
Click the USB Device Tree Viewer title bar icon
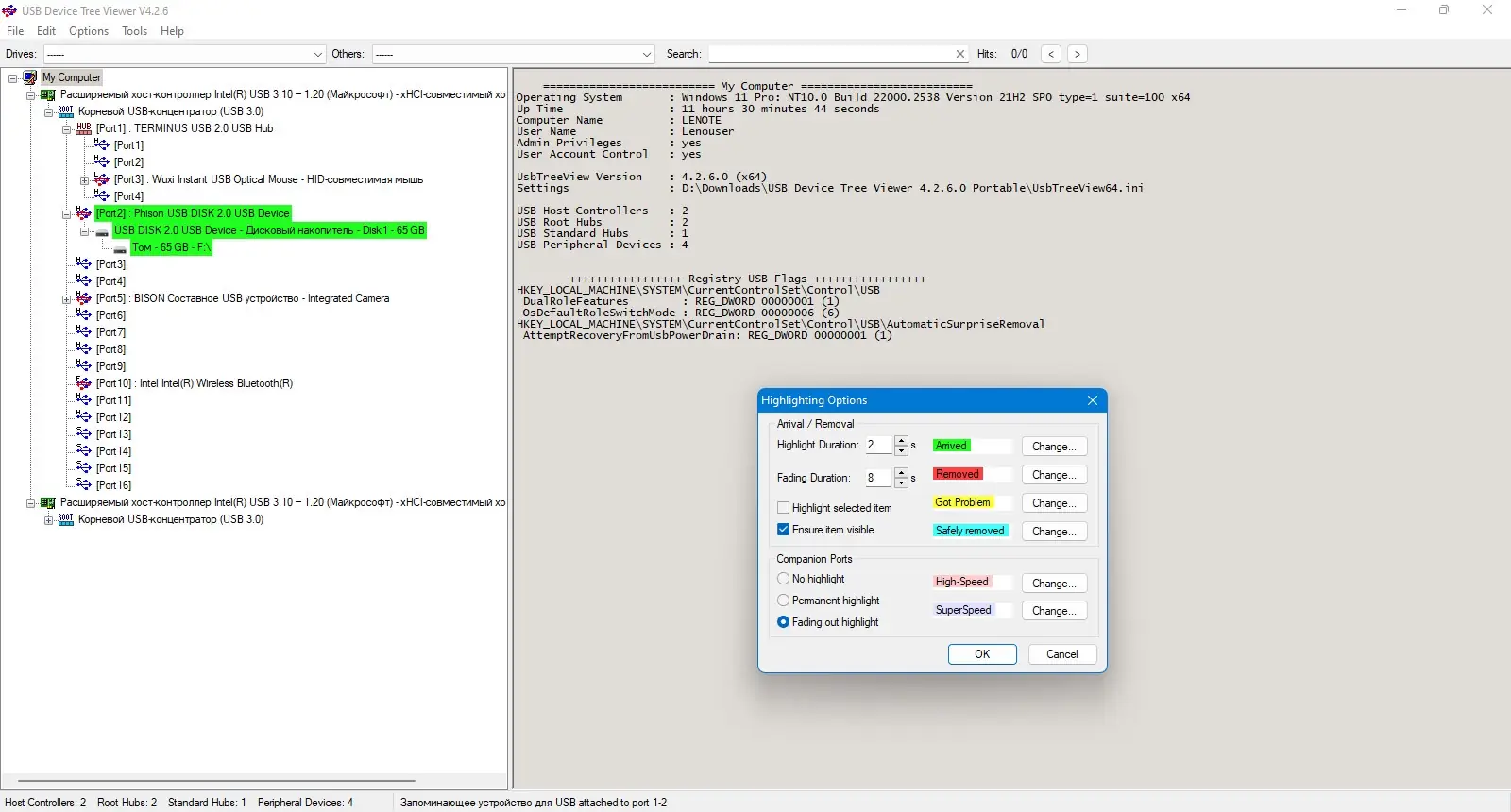tap(9, 10)
